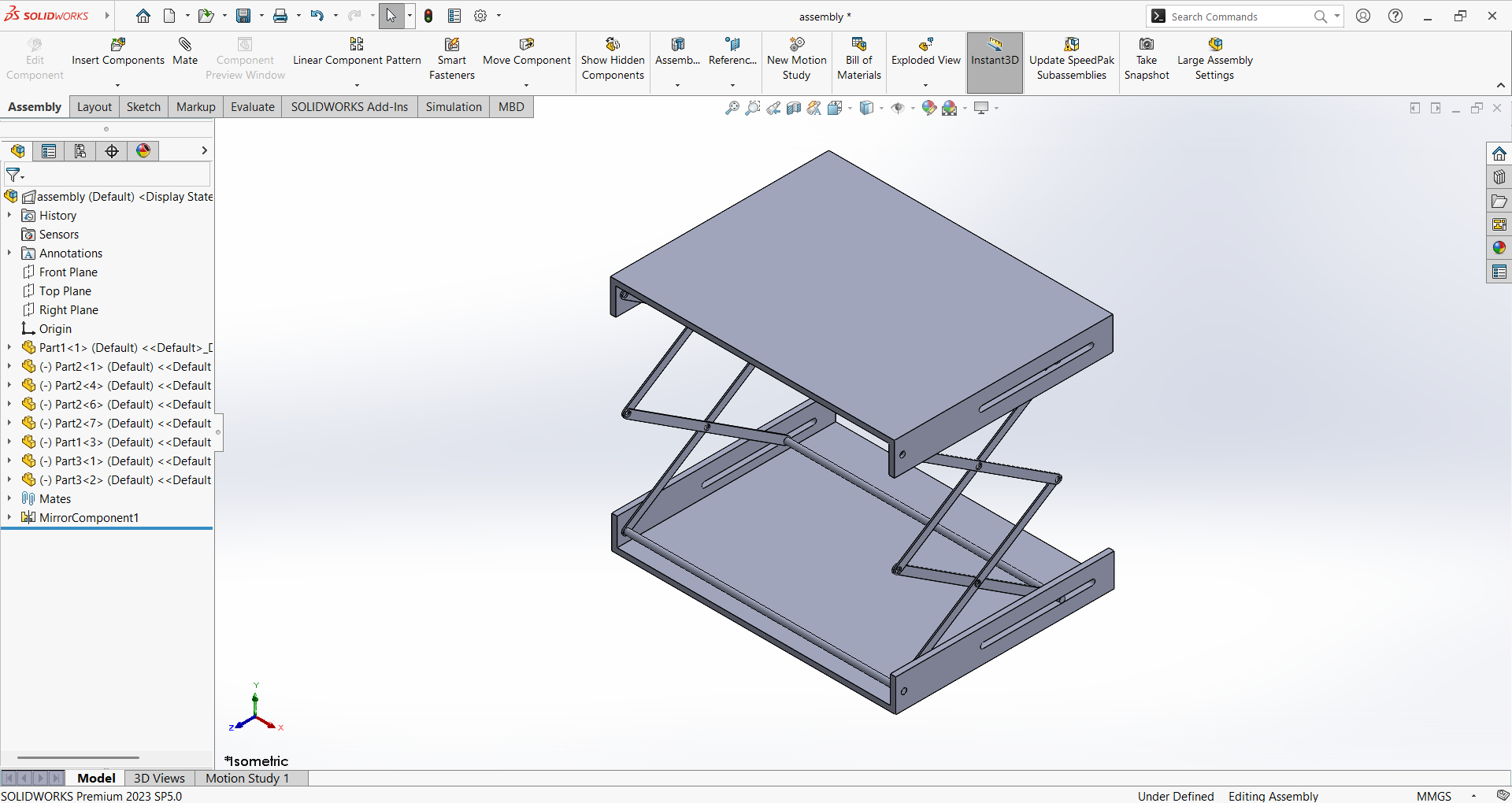This screenshot has height=803, width=1512.
Task: Switch to the Evaluate tab
Action: 252,107
